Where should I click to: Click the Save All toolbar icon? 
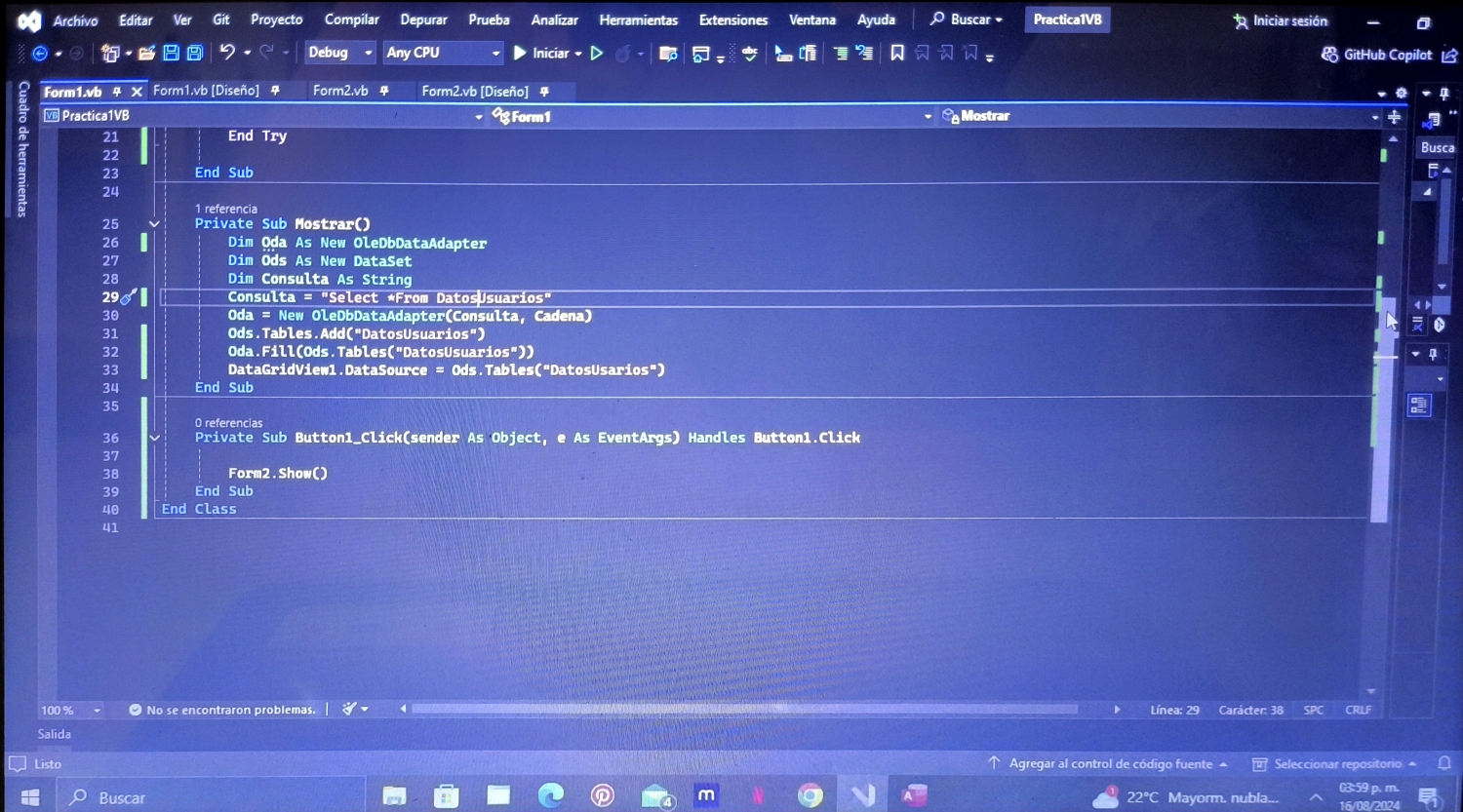(x=195, y=53)
